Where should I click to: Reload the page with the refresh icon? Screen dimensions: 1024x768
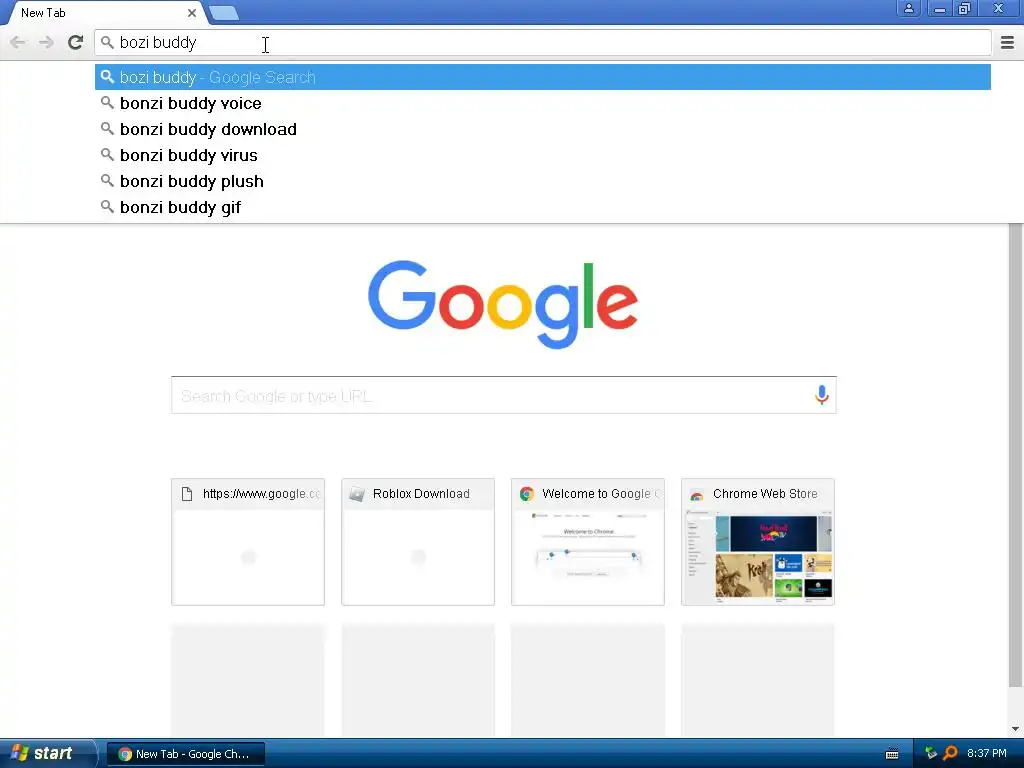(x=76, y=42)
